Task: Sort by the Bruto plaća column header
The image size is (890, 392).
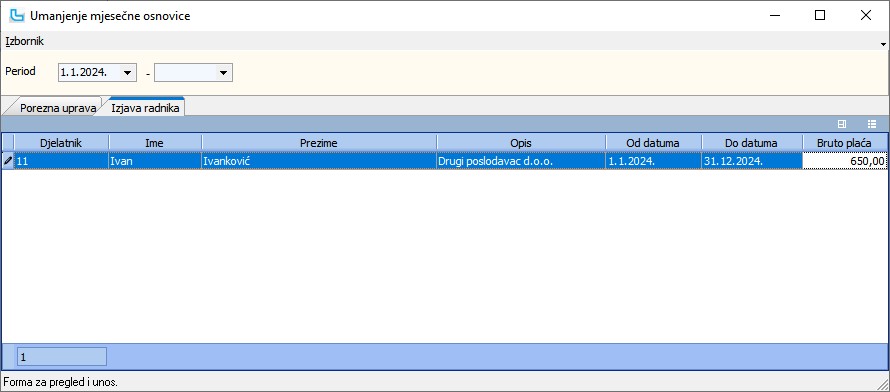Action: point(844,143)
